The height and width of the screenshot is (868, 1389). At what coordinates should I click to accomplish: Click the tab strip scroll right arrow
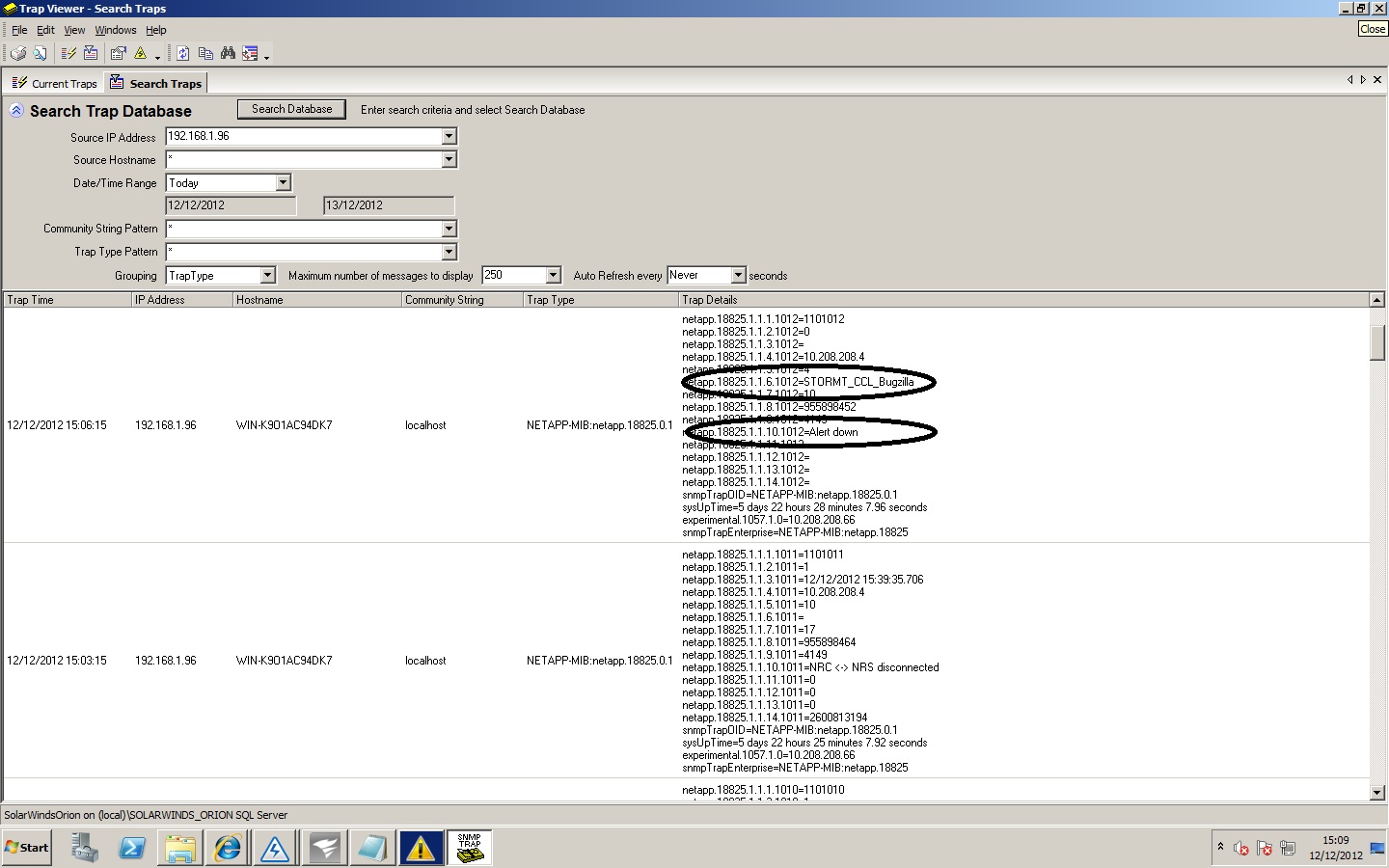1363,80
